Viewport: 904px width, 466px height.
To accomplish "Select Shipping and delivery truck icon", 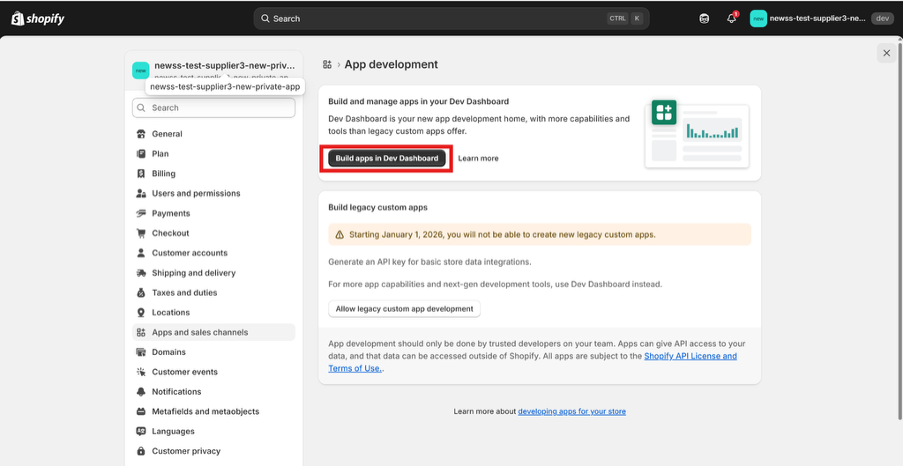I will coord(142,273).
